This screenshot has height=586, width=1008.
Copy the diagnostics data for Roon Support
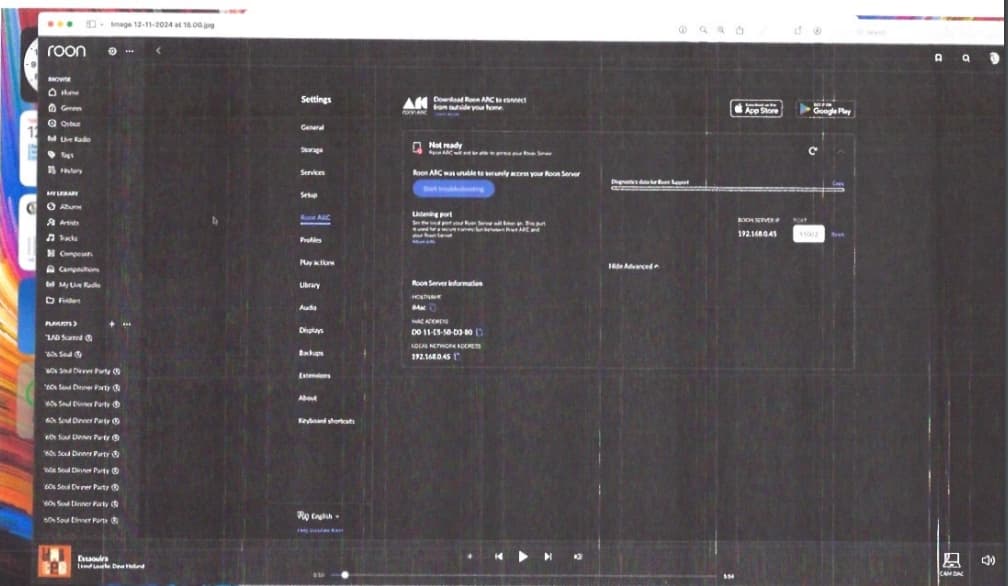838,183
